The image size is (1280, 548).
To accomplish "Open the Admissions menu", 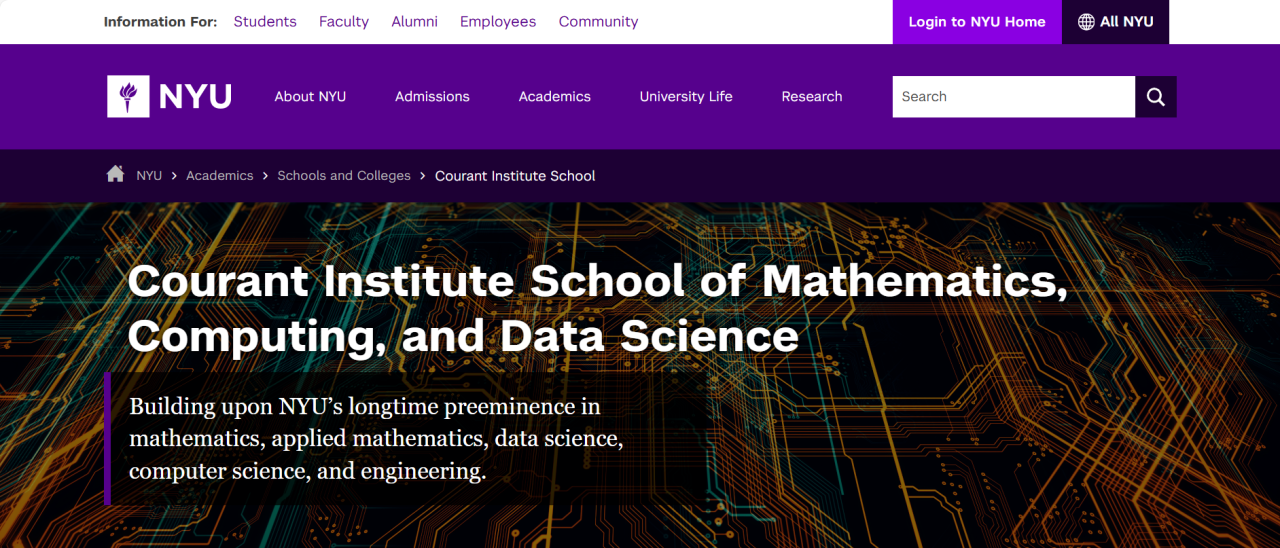I will tap(432, 97).
